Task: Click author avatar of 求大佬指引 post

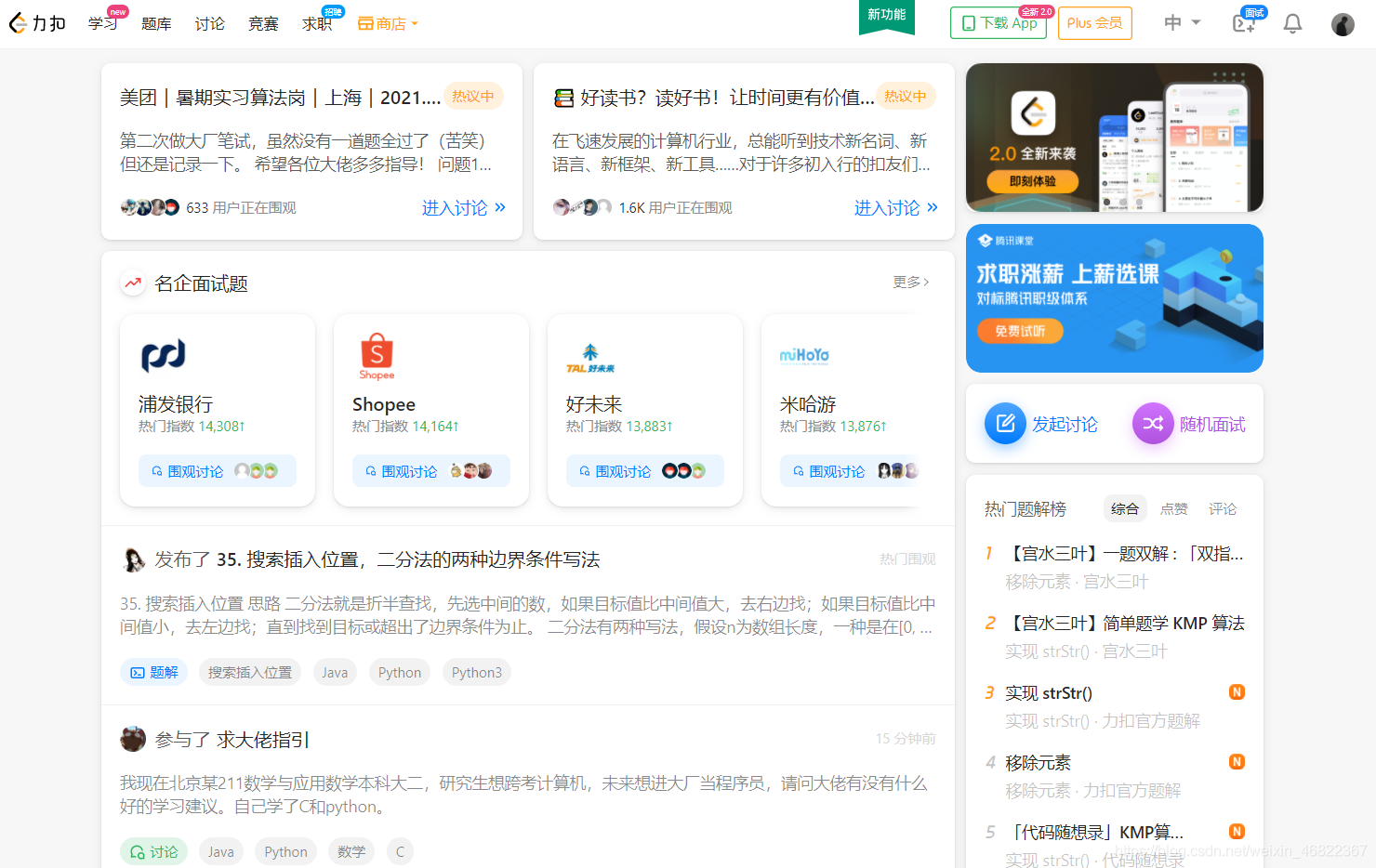Action: (x=133, y=739)
